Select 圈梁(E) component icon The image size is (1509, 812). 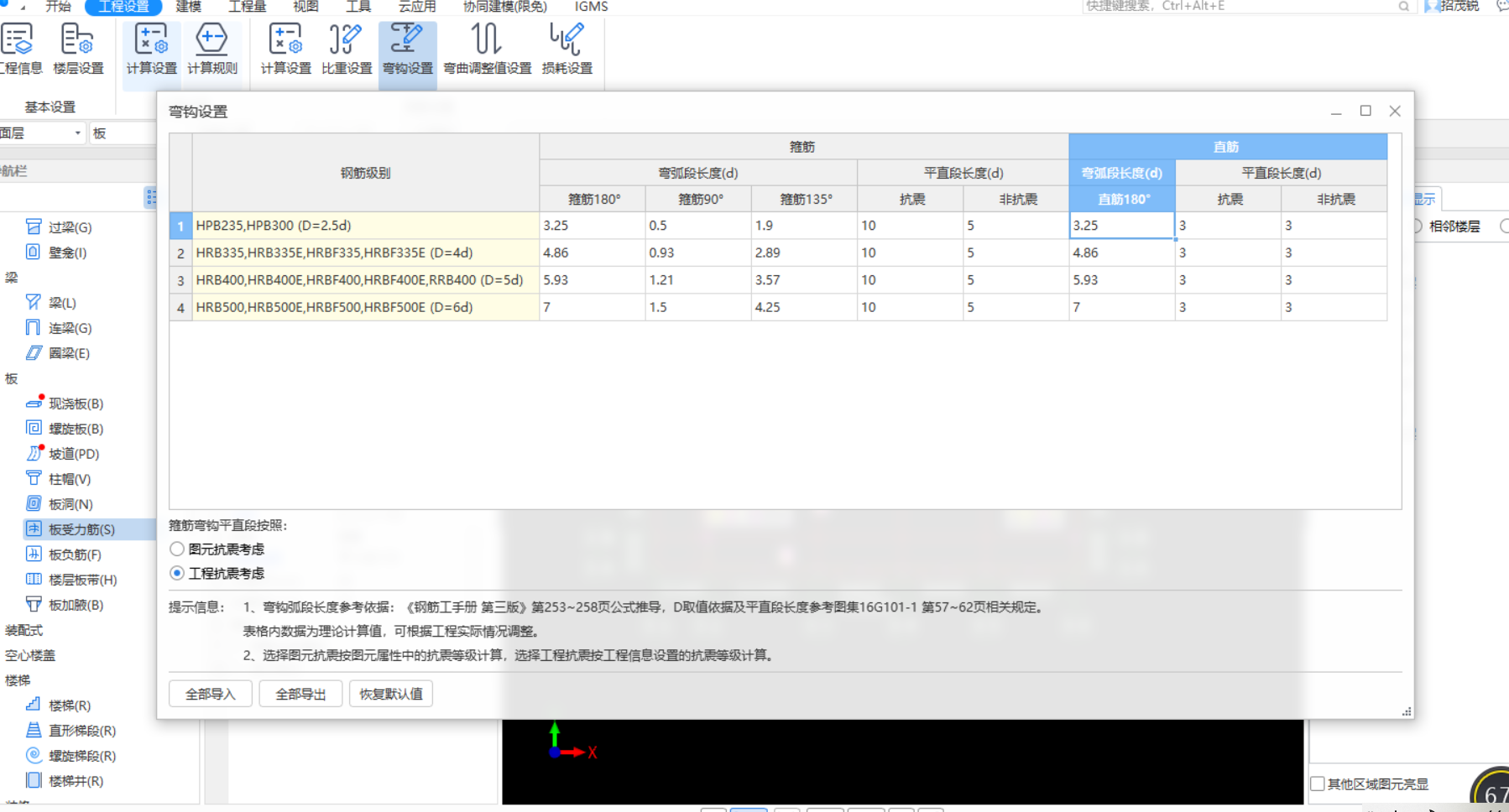[x=34, y=352]
